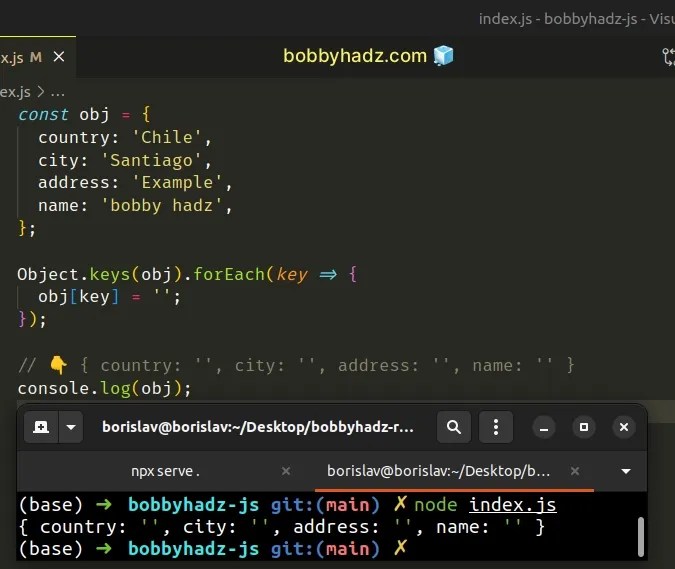Image resolution: width=675 pixels, height=569 pixels.
Task: Click underlined index.js in terminal command
Action: 513,504
